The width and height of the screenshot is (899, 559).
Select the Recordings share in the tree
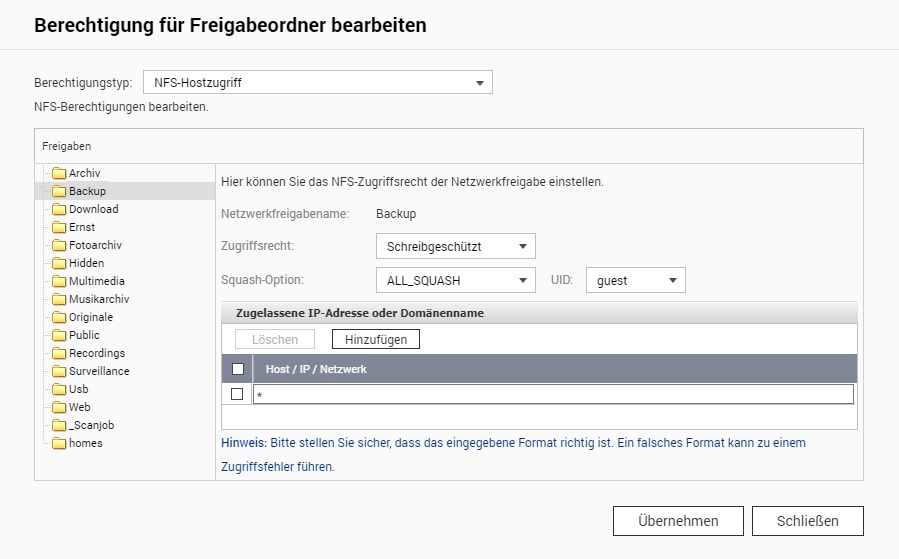point(96,353)
